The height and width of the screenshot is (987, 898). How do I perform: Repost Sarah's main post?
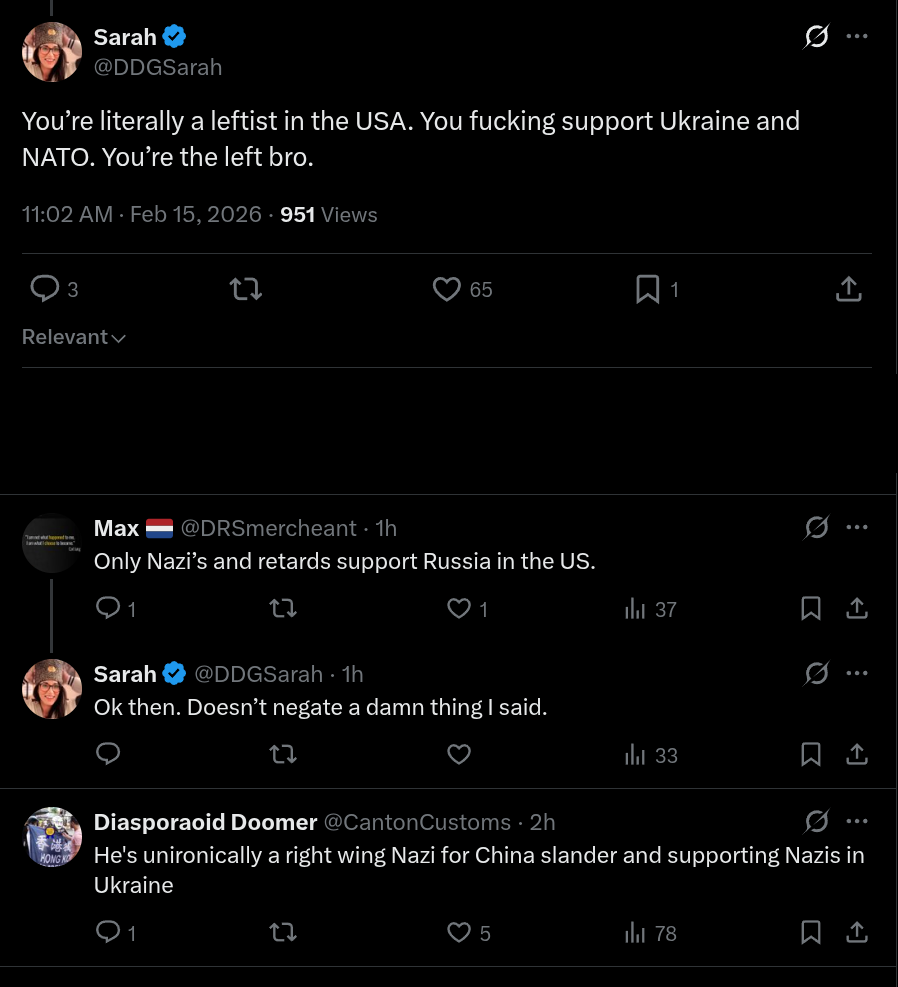pyautogui.click(x=245, y=289)
